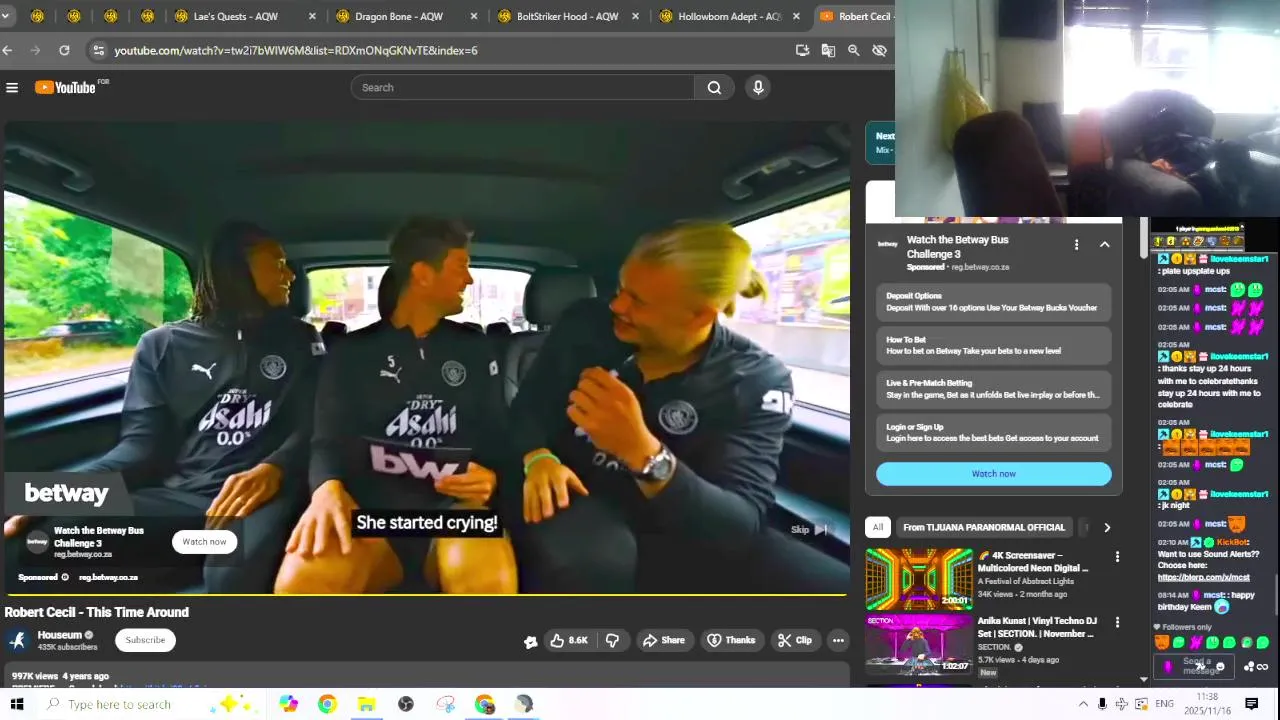Open options menu for Anika Kunst video
1280x720 pixels.
(1117, 622)
